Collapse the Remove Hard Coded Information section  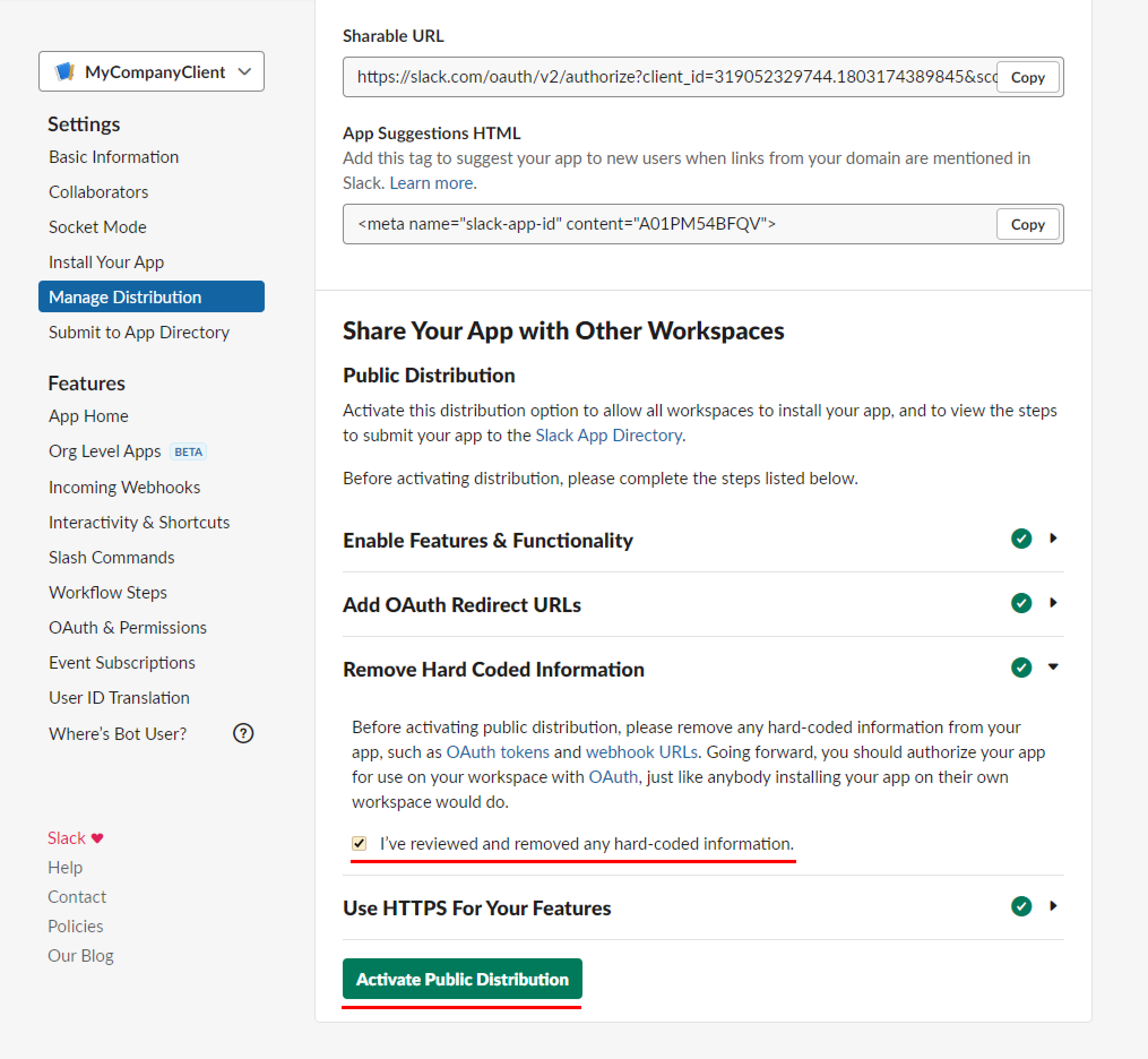click(1053, 667)
